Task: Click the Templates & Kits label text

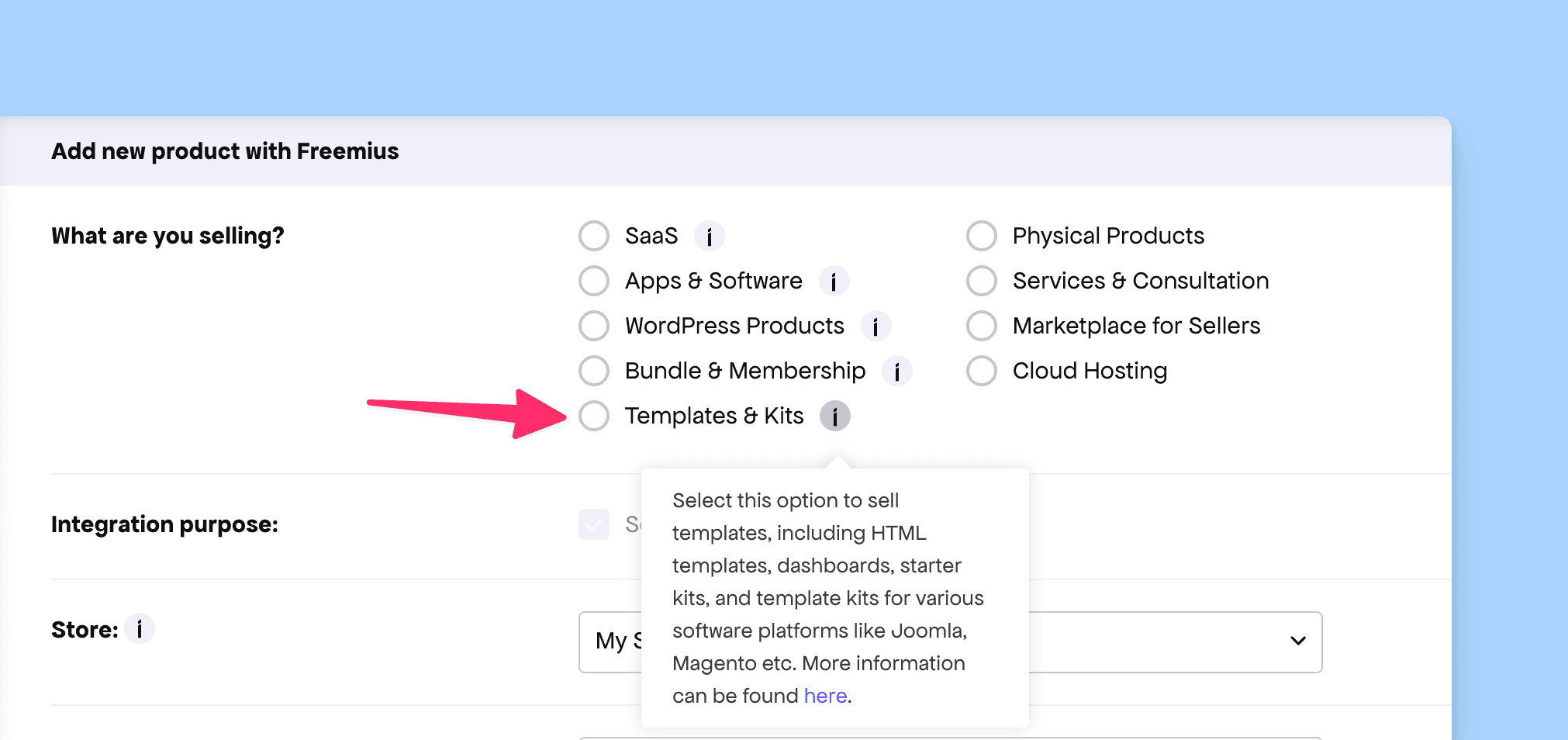Action: tap(713, 416)
